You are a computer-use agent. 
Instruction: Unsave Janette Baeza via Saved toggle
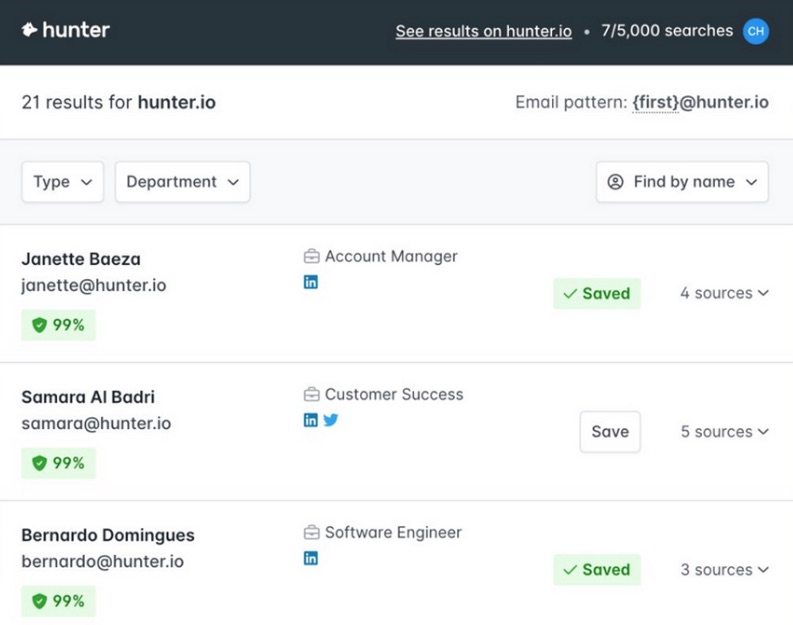(x=597, y=293)
